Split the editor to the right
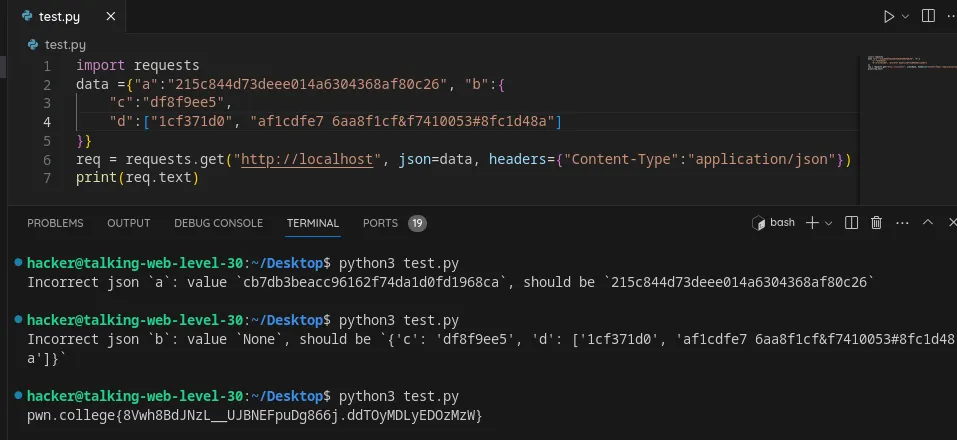This screenshot has height=440, width=957. pyautogui.click(x=928, y=16)
